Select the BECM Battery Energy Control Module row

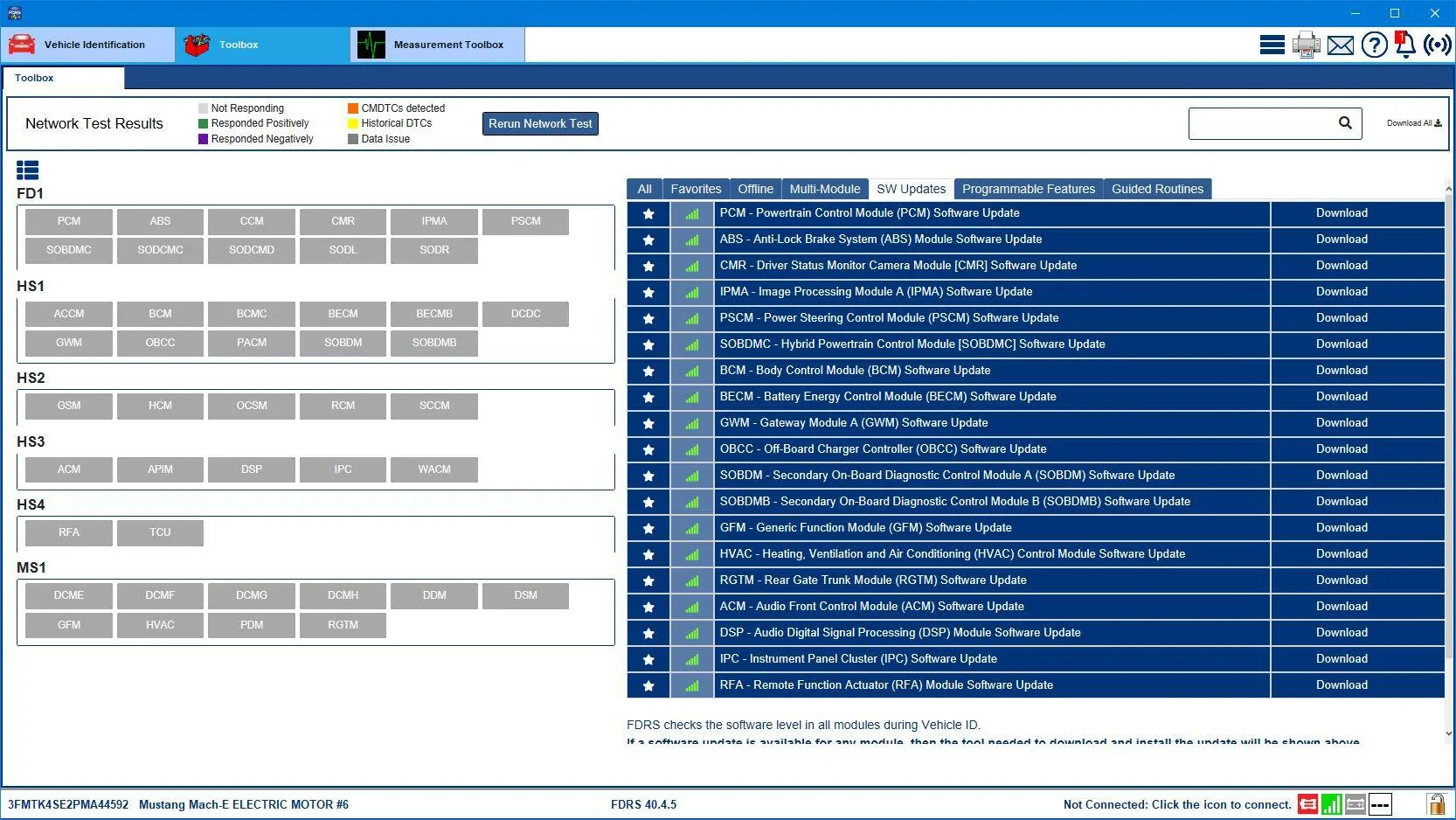pyautogui.click(x=992, y=397)
